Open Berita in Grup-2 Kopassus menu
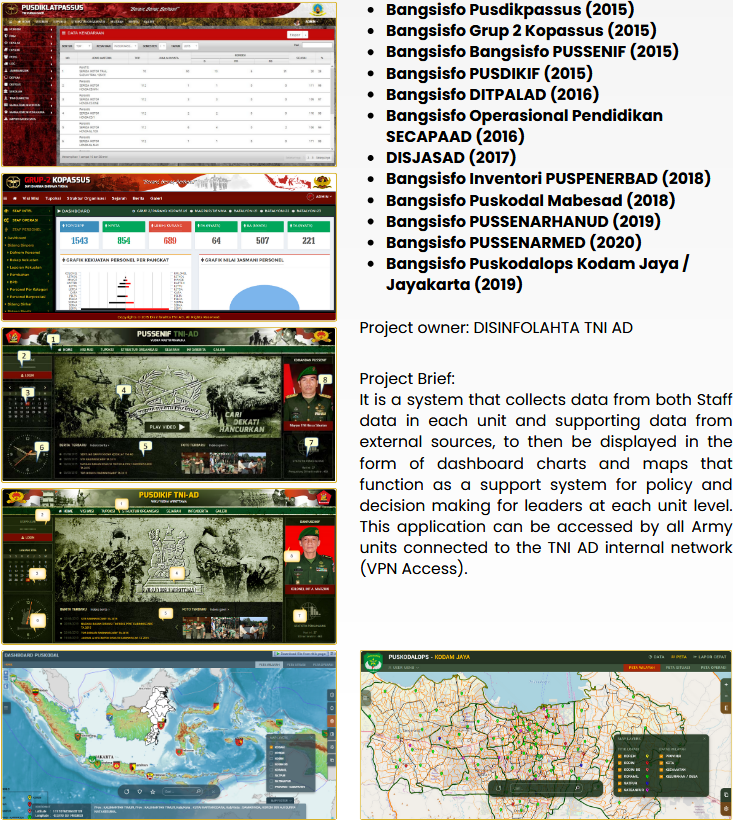This screenshot has height=822, width=733. [x=138, y=198]
